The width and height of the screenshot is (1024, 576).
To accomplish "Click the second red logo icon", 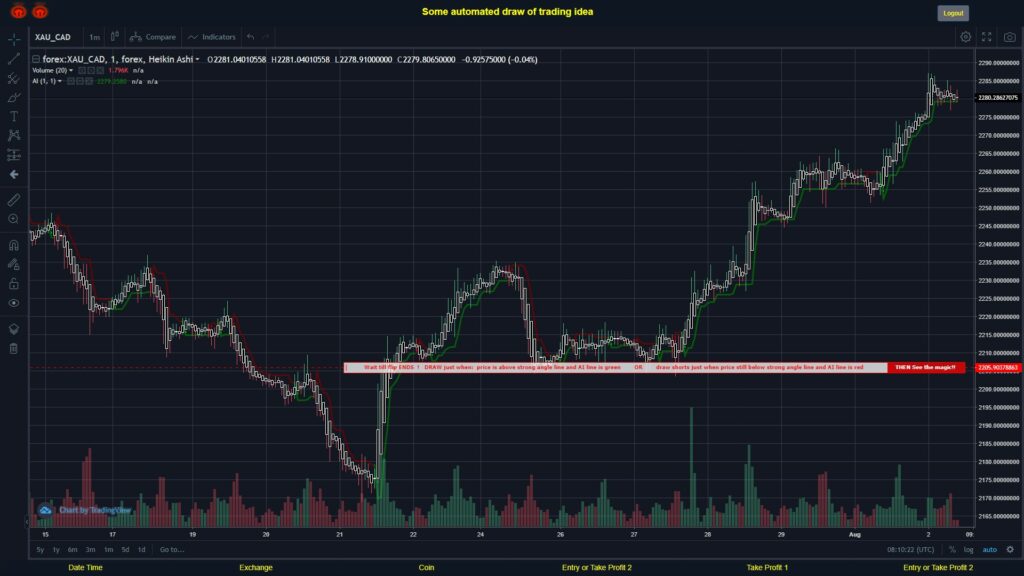I will coord(40,11).
